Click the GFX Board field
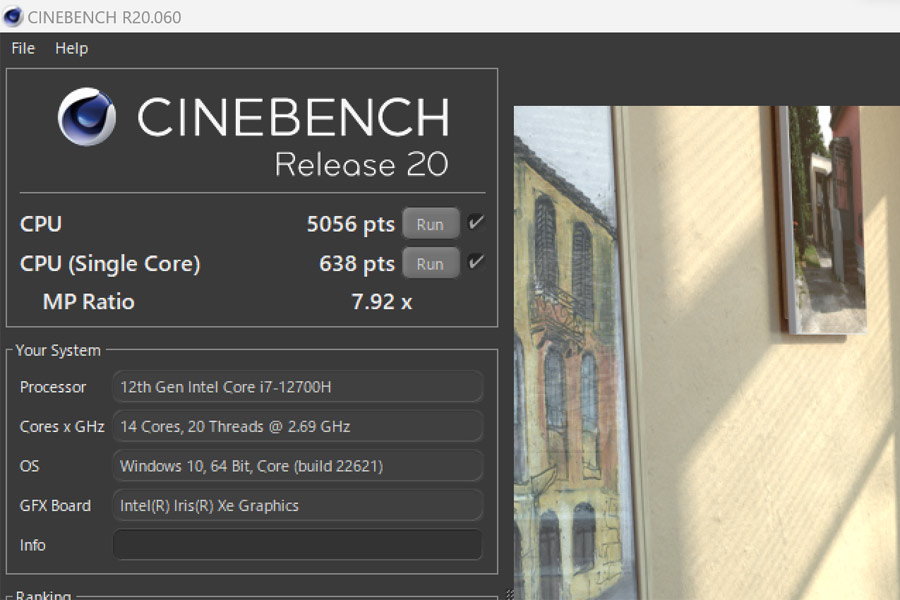This screenshot has height=600, width=900. tap(297, 506)
